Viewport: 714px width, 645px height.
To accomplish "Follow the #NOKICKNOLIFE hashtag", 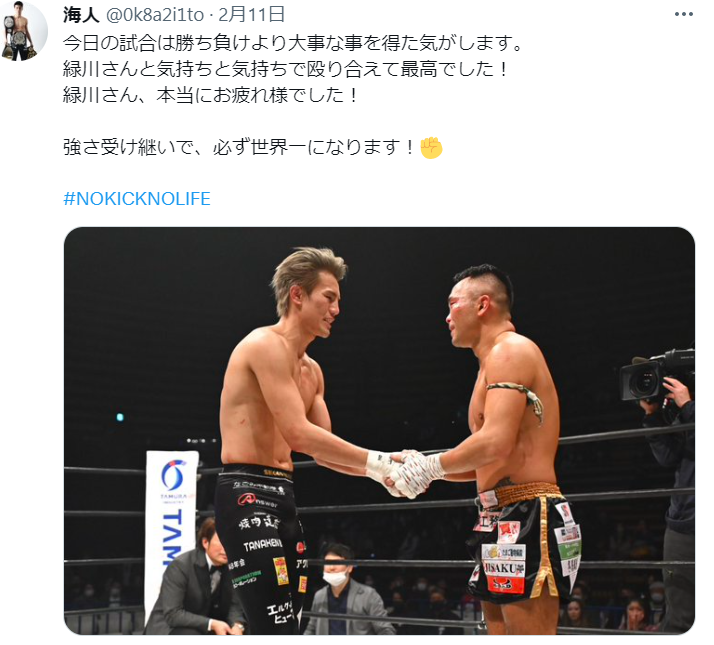I will (137, 199).
